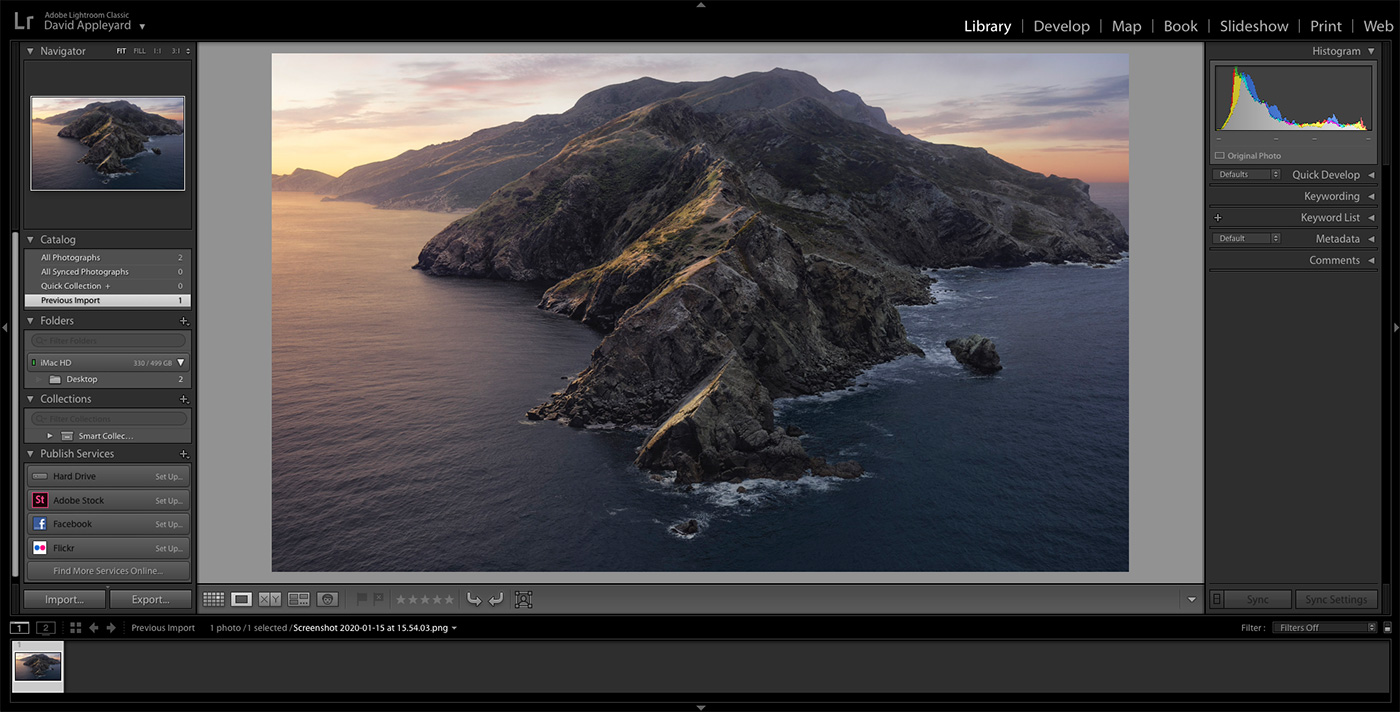
Task: Add new folder with Folders plus icon
Action: click(183, 321)
